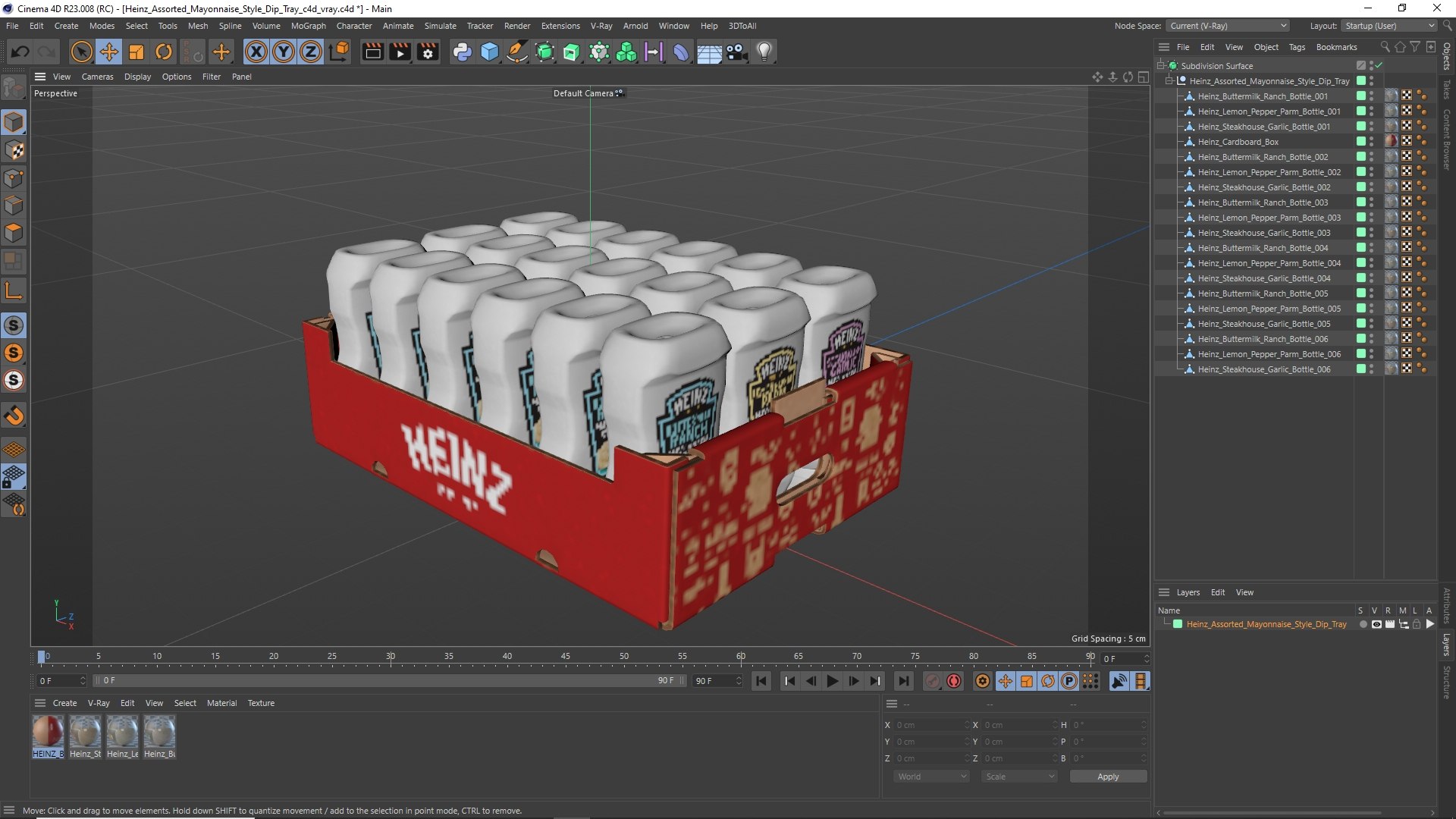Toggle Y axis lock
This screenshot has width=1456, height=819.
tap(284, 52)
